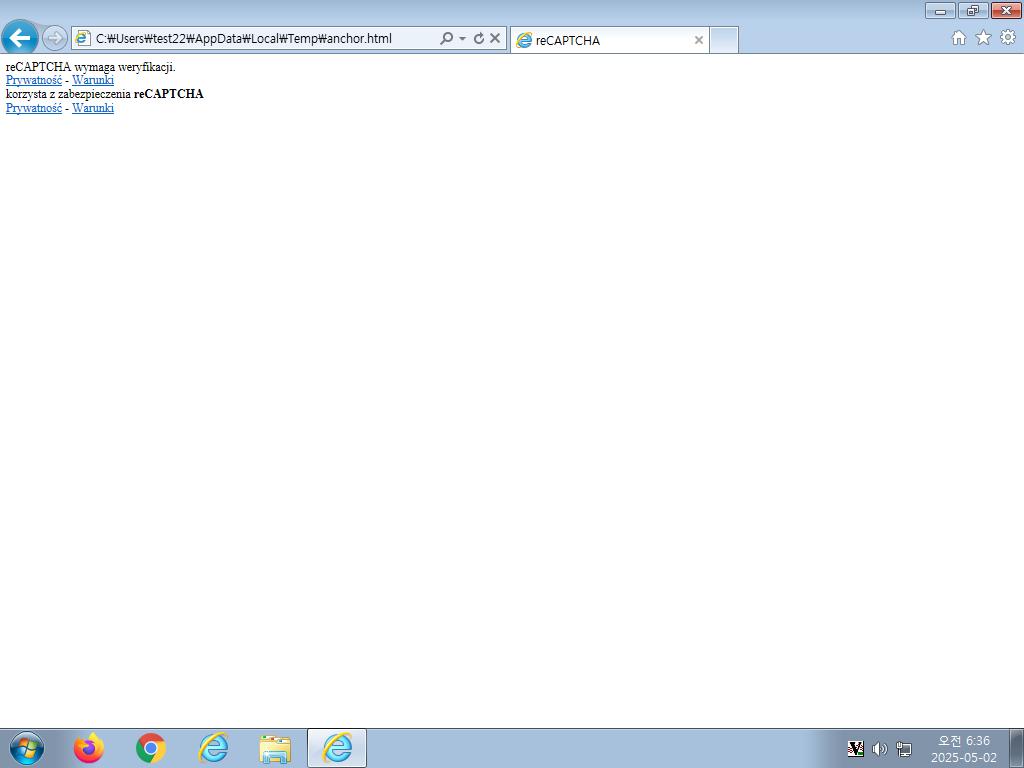Open Prywatność link under 'korzysta z zabezpieczenia'

click(34, 108)
